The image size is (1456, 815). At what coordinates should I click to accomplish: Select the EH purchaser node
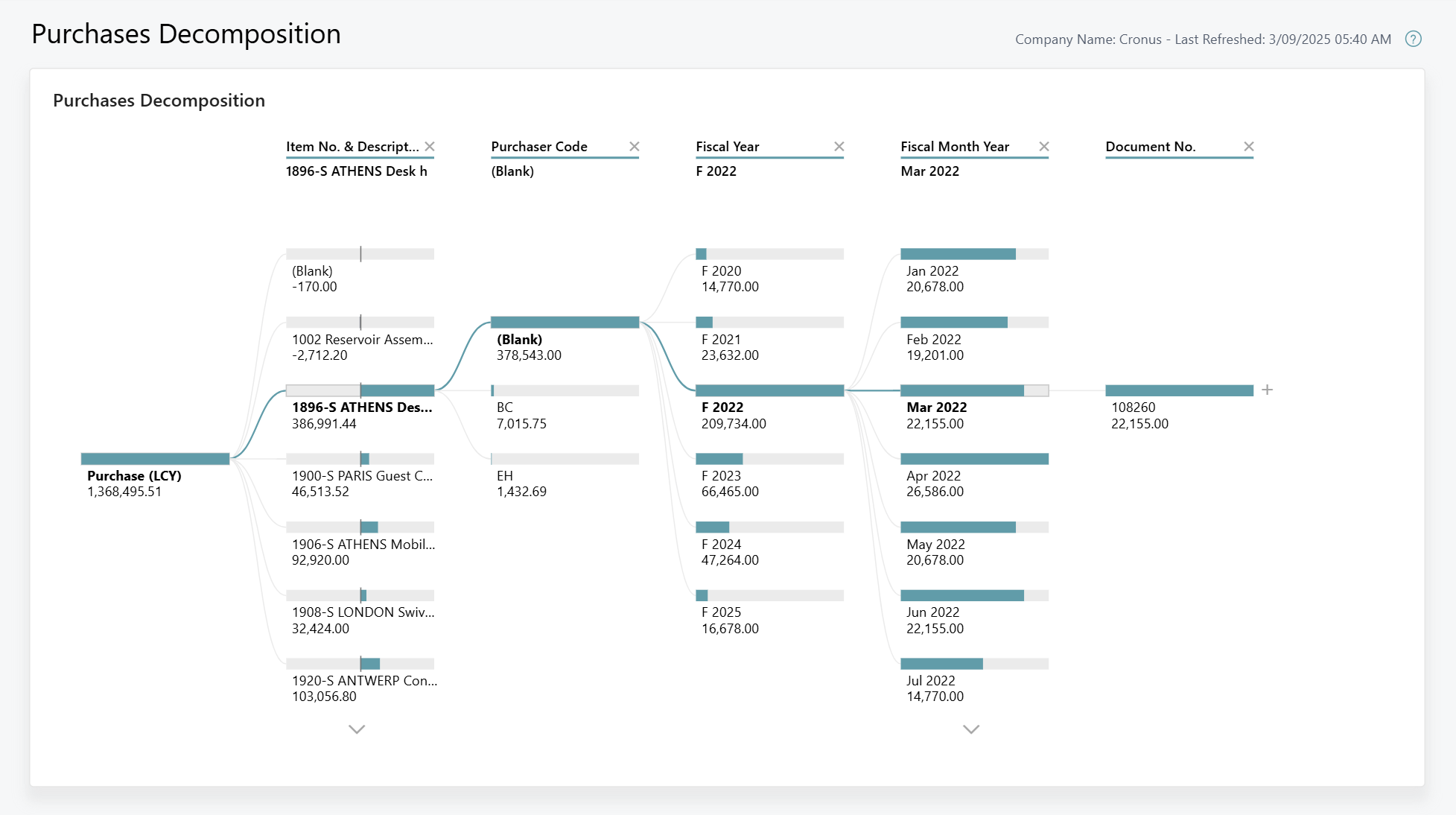pyautogui.click(x=565, y=457)
